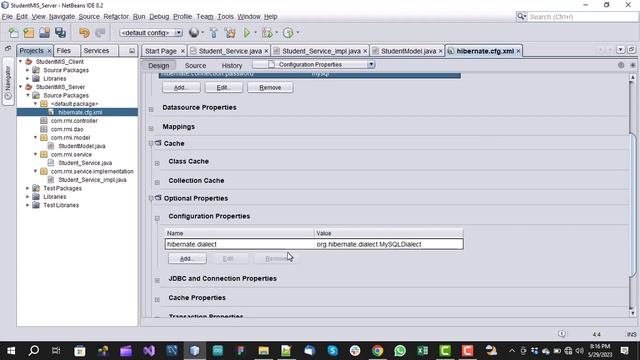Open the Configuration Properties combo box
640x360 pixels.
(313, 64)
